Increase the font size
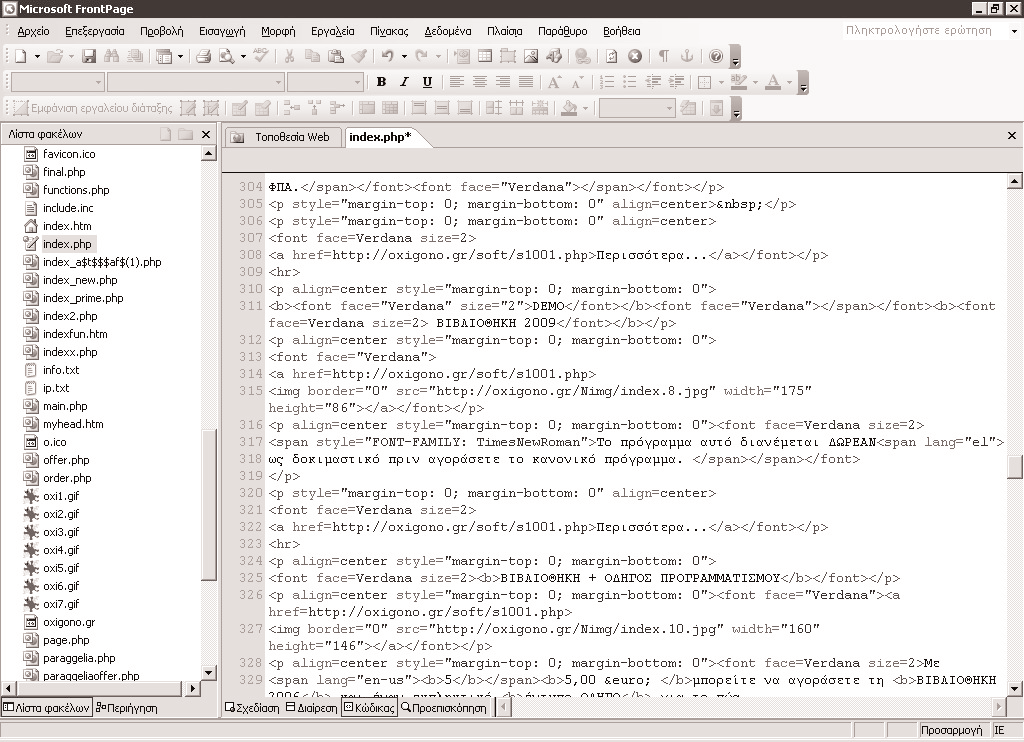 [x=554, y=82]
